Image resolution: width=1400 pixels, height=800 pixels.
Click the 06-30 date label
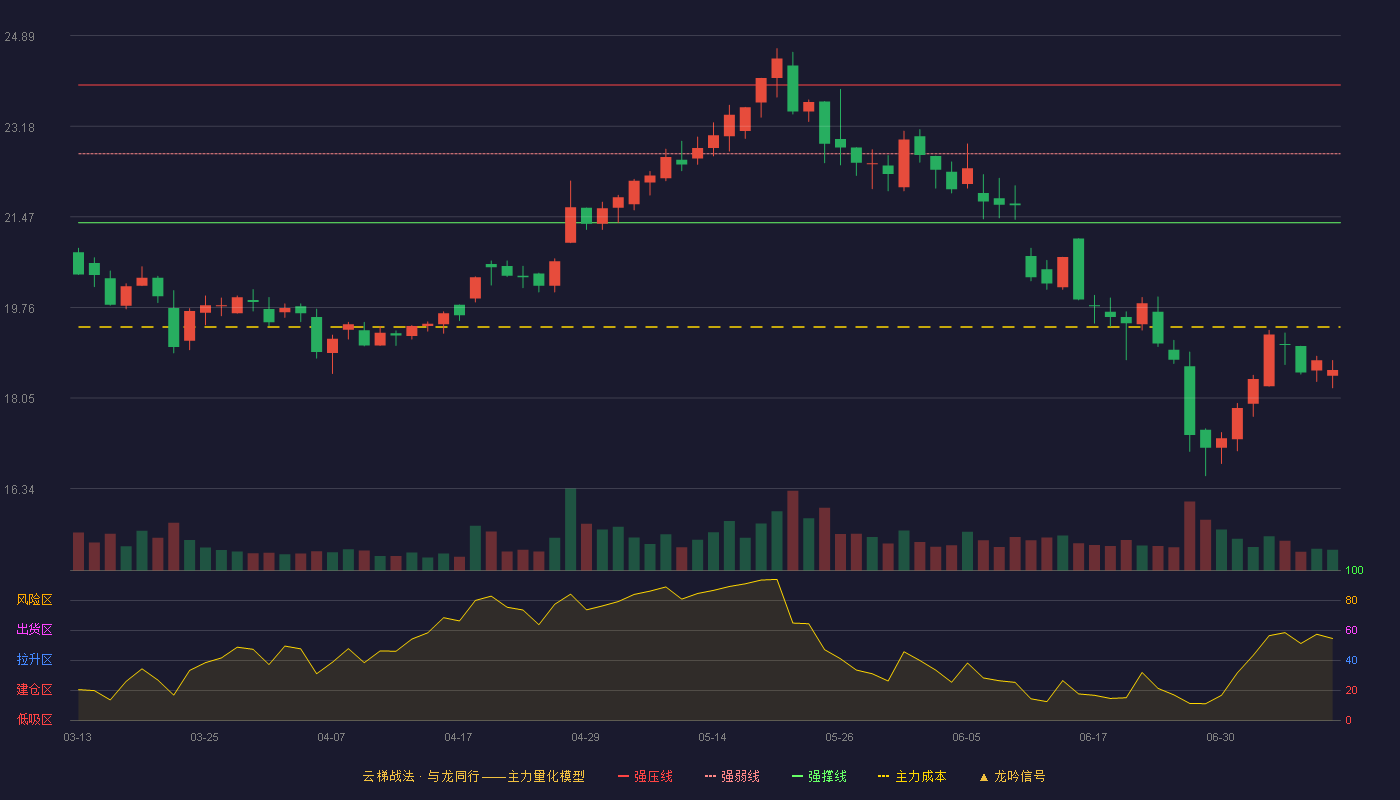(1220, 737)
